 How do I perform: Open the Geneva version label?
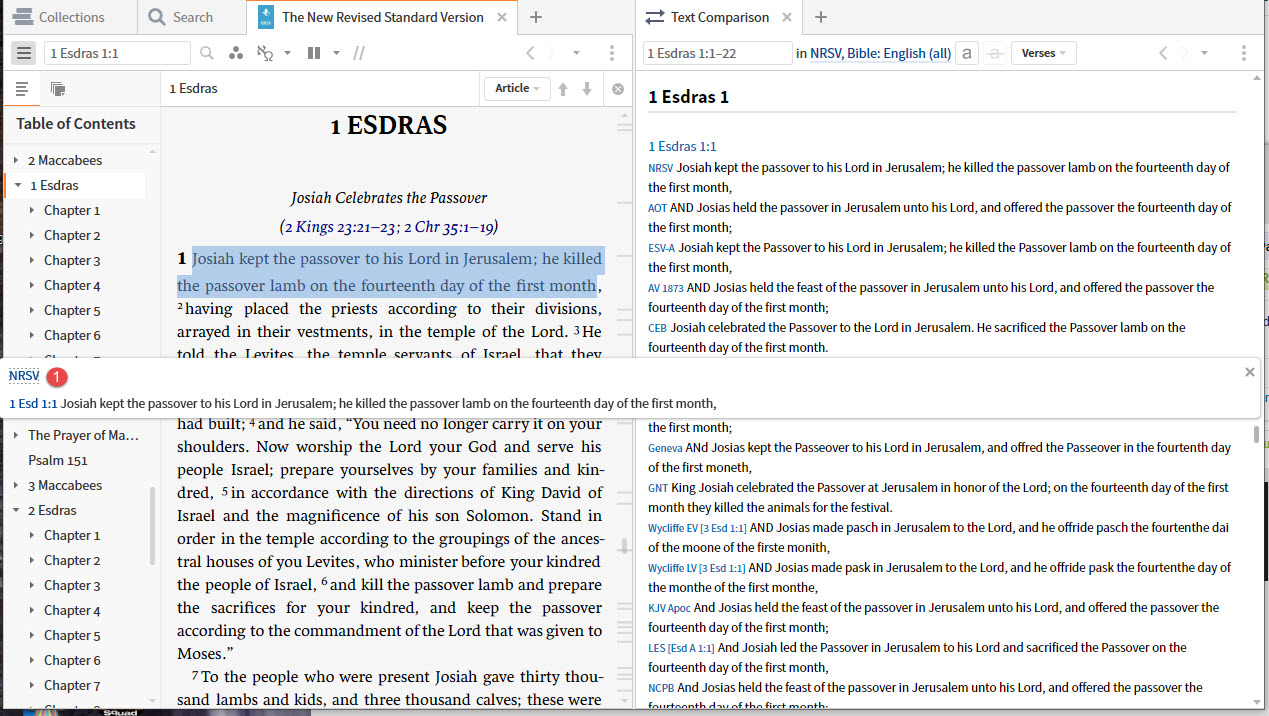tap(665, 448)
